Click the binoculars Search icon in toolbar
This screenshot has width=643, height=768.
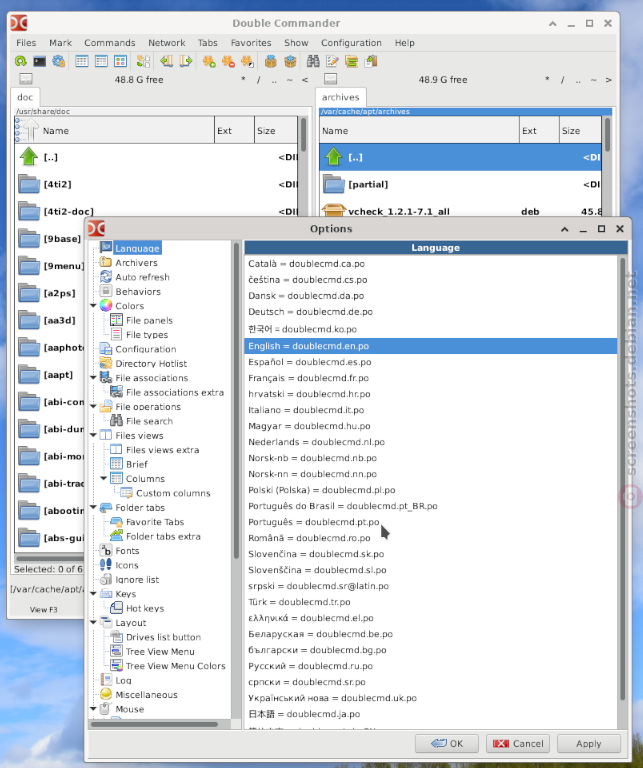click(x=313, y=61)
